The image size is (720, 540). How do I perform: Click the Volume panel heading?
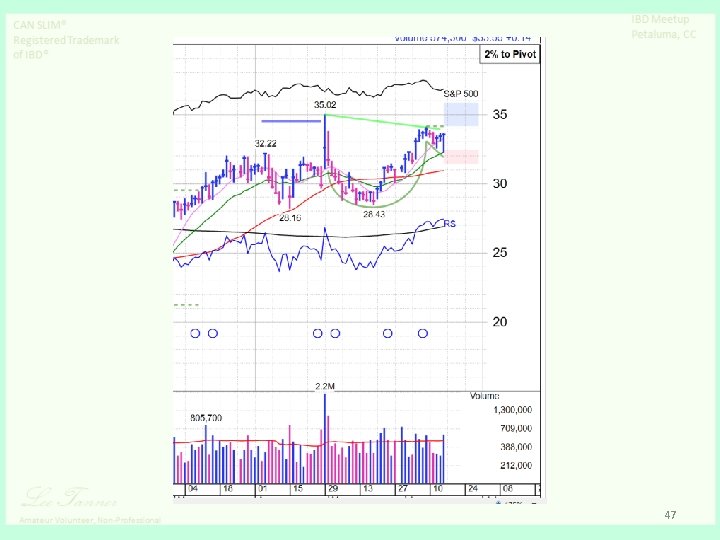pos(485,396)
